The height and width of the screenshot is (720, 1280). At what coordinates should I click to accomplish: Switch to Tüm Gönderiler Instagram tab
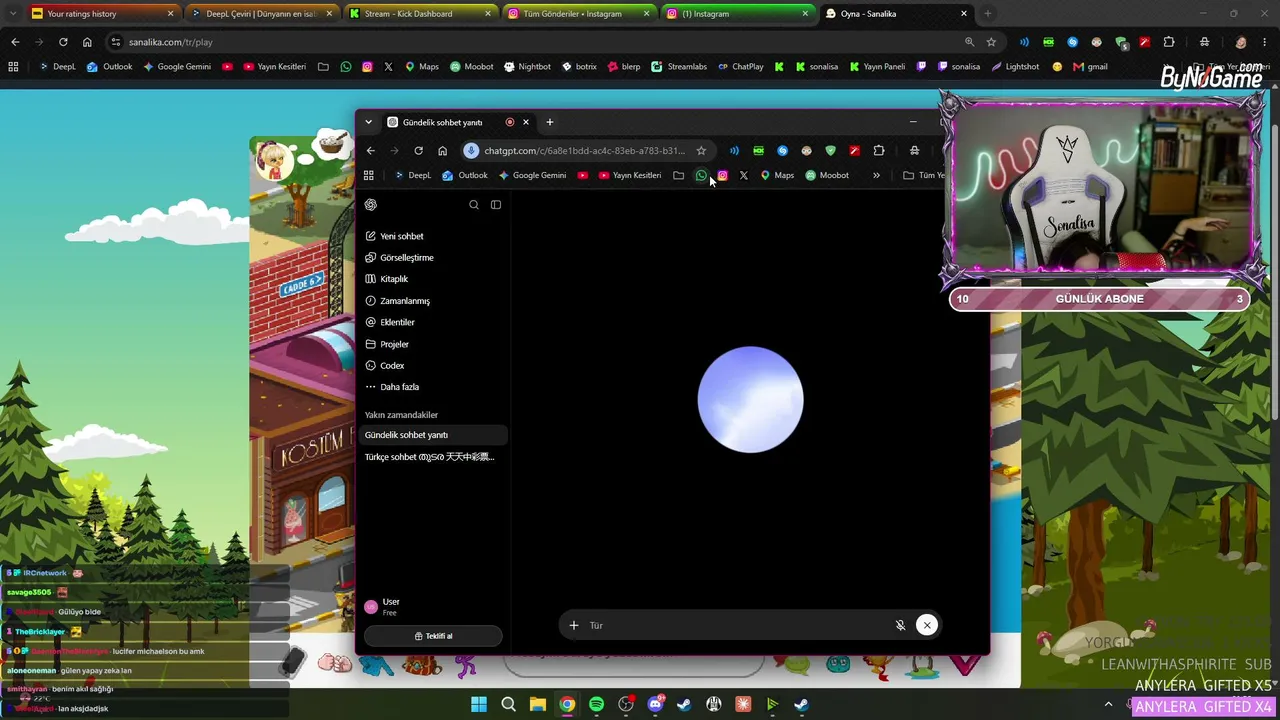[x=578, y=14]
